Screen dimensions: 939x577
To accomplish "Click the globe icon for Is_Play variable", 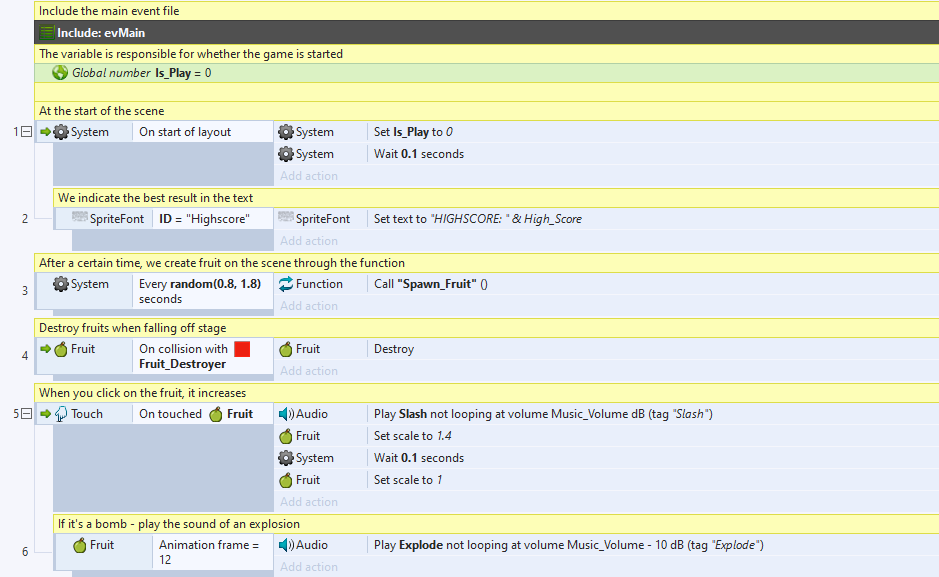I will tap(60, 72).
